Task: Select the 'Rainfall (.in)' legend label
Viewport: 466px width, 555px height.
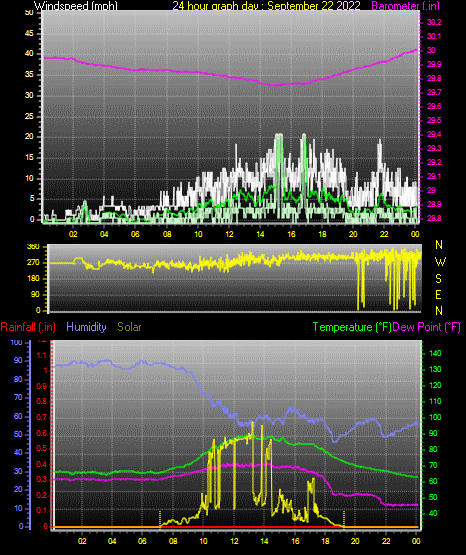Action: coord(28,327)
